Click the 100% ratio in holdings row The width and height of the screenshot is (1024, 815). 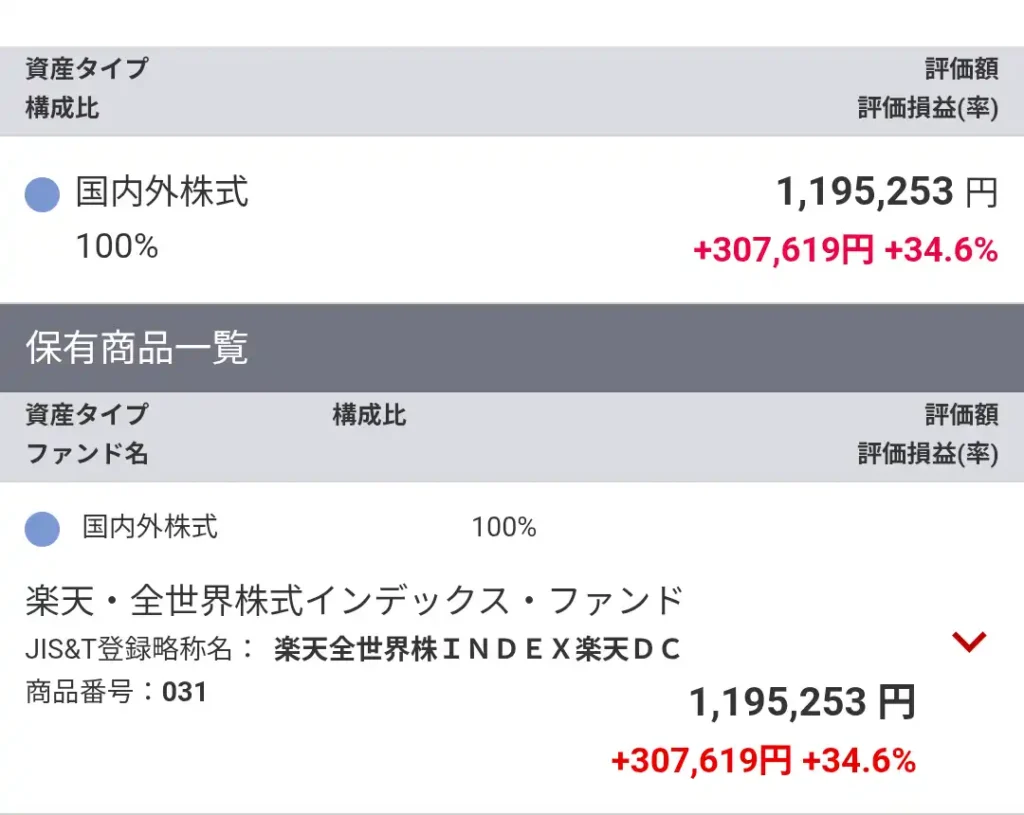pos(504,527)
